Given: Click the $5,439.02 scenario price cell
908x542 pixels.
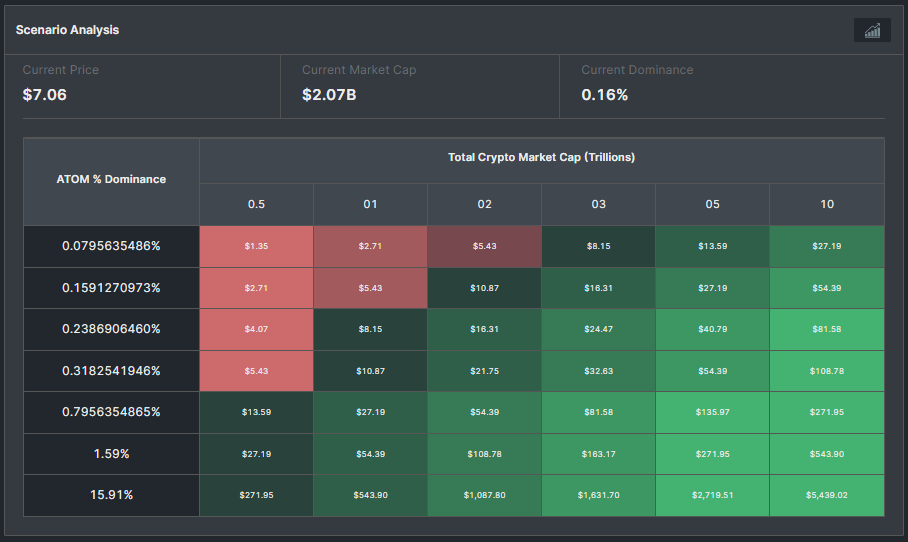Looking at the screenshot, I should (827, 495).
